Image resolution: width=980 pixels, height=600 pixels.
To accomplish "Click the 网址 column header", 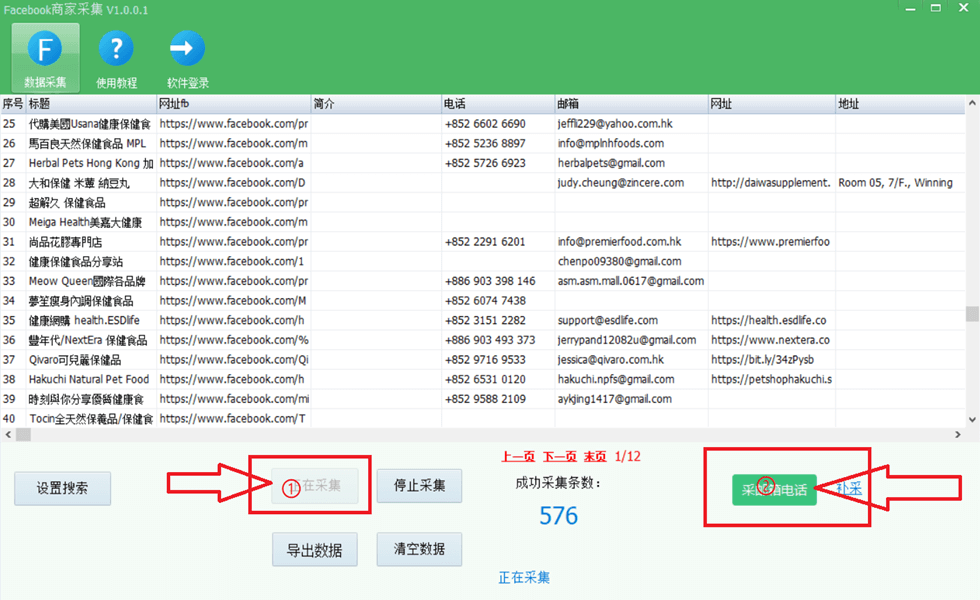I will pos(772,104).
